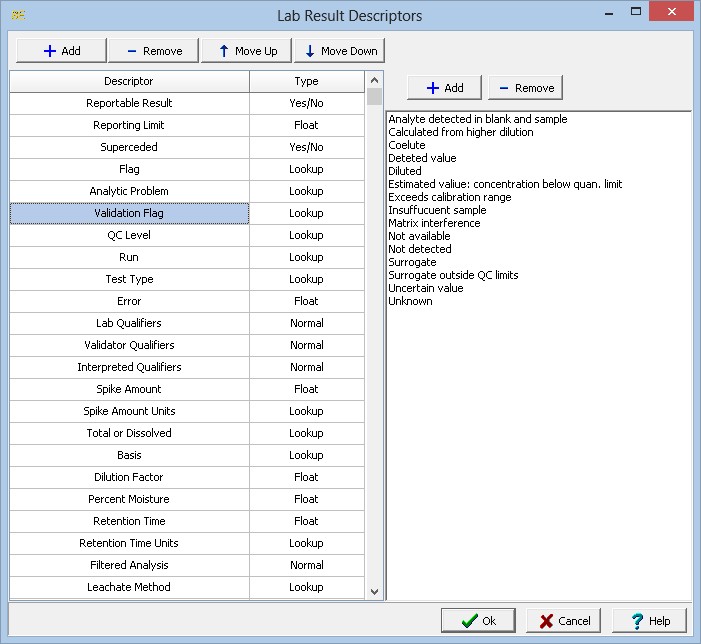The width and height of the screenshot is (701, 644).
Task: Move selected descriptor down
Action: coord(339,51)
